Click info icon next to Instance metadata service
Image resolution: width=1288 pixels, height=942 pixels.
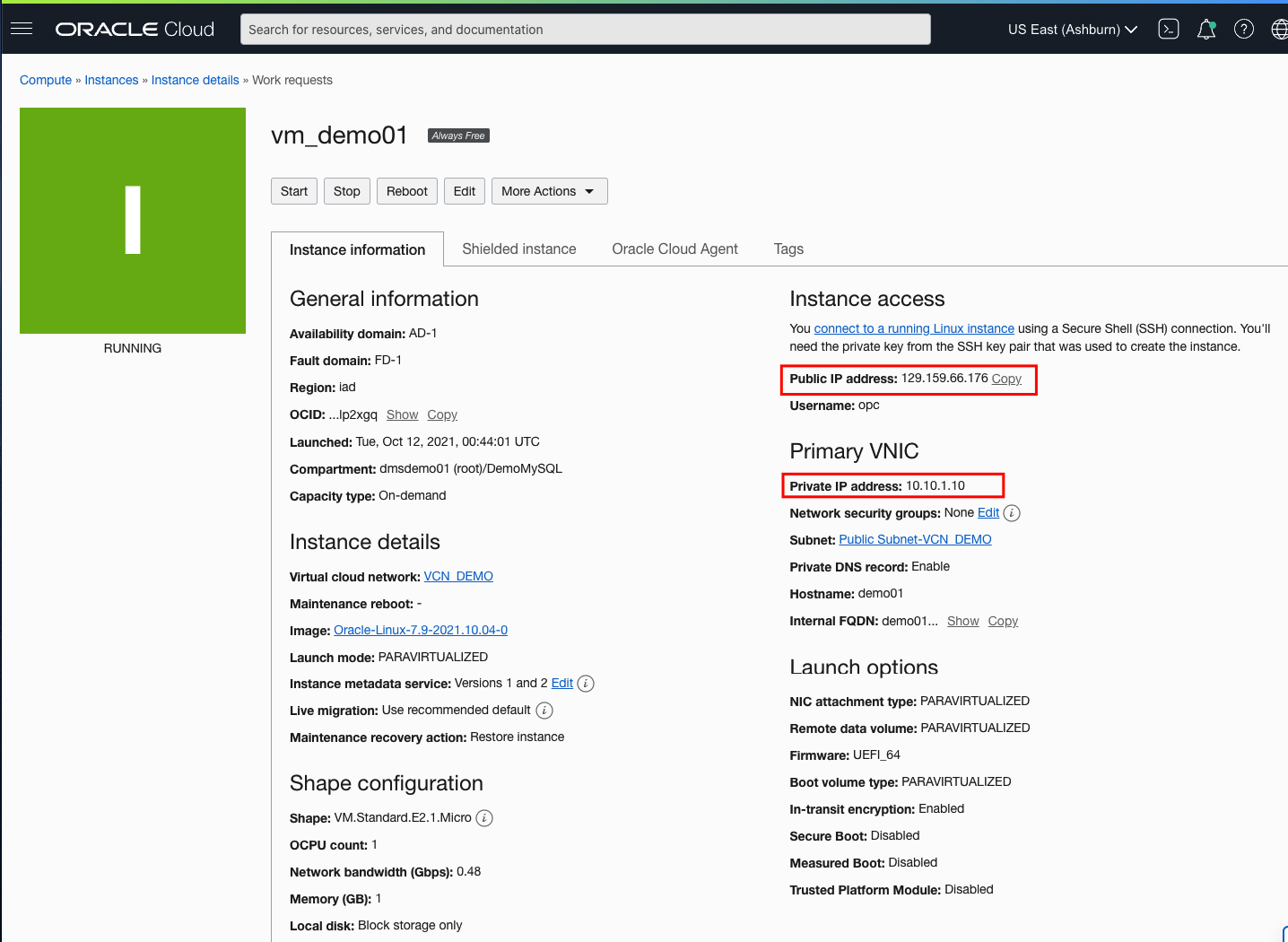tap(586, 684)
